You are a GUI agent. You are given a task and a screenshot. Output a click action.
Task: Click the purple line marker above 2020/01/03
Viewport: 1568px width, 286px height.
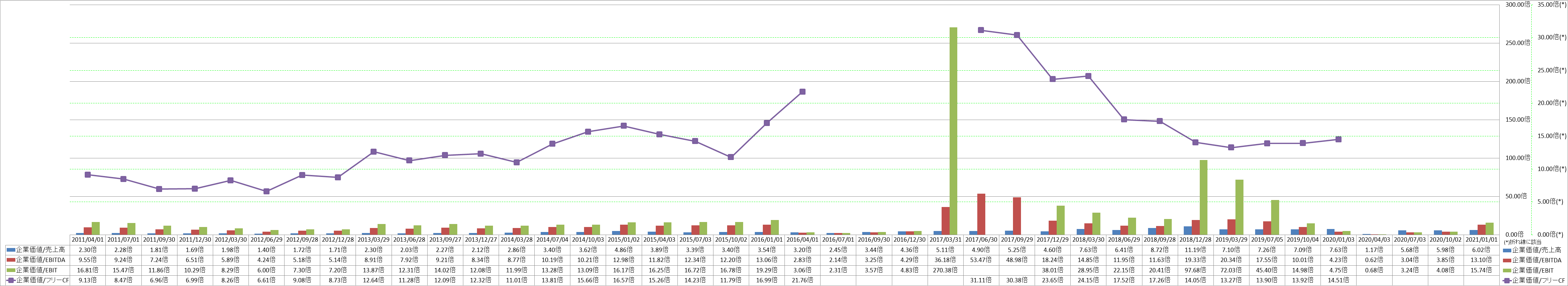[x=1339, y=139]
